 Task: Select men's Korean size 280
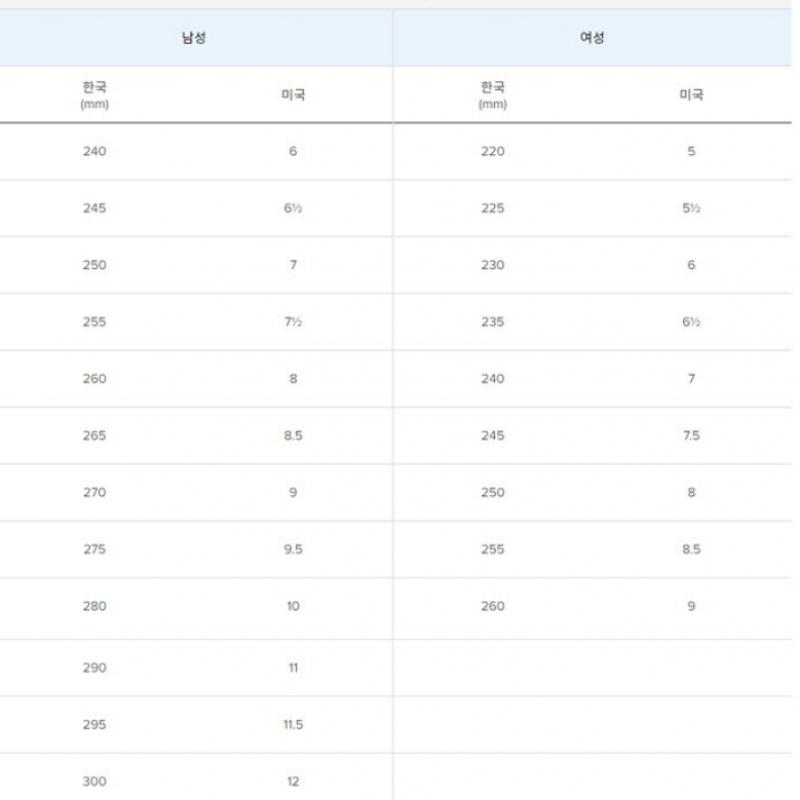tap(95, 606)
